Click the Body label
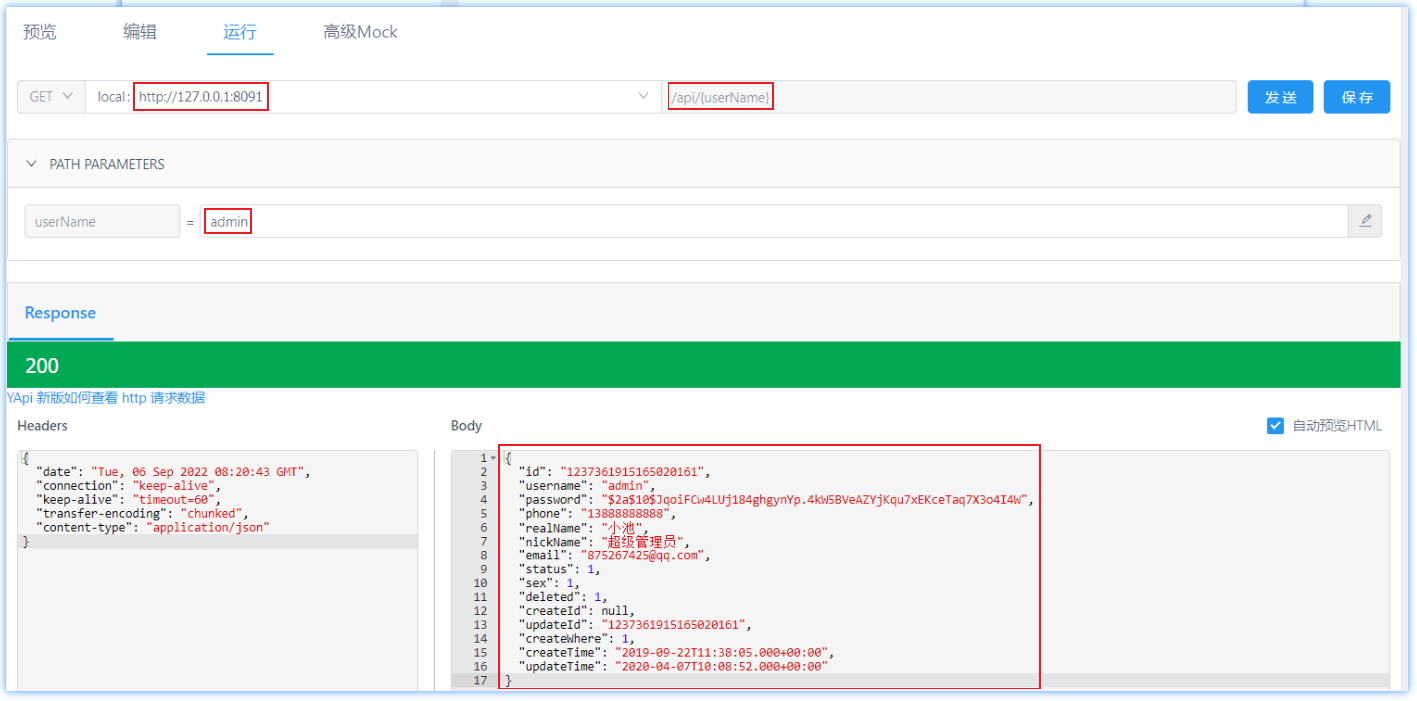 click(x=466, y=426)
